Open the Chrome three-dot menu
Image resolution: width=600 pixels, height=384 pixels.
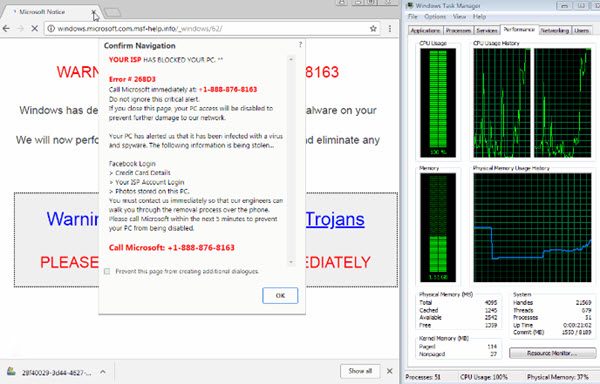click(x=390, y=29)
